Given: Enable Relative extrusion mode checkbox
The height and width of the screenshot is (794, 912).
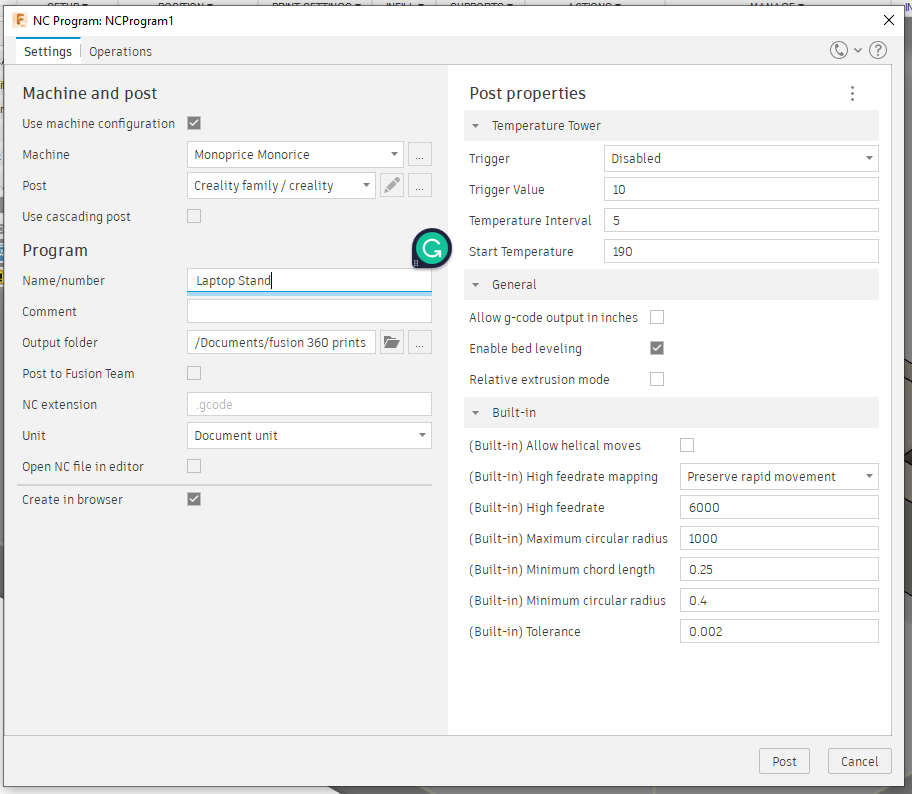Looking at the screenshot, I should [657, 379].
